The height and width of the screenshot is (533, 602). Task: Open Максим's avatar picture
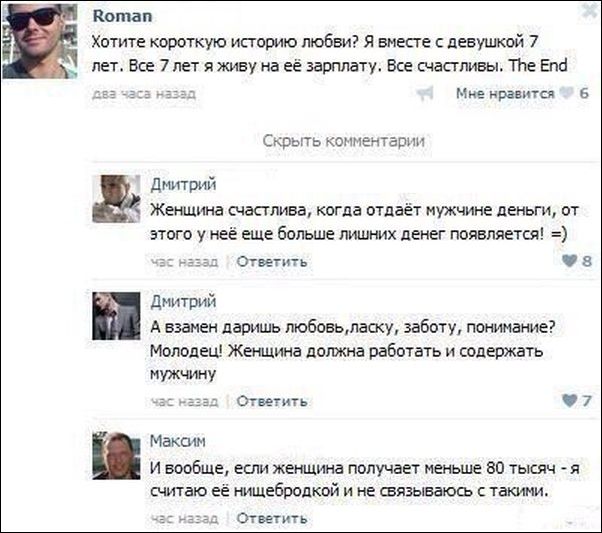pyautogui.click(x=116, y=455)
